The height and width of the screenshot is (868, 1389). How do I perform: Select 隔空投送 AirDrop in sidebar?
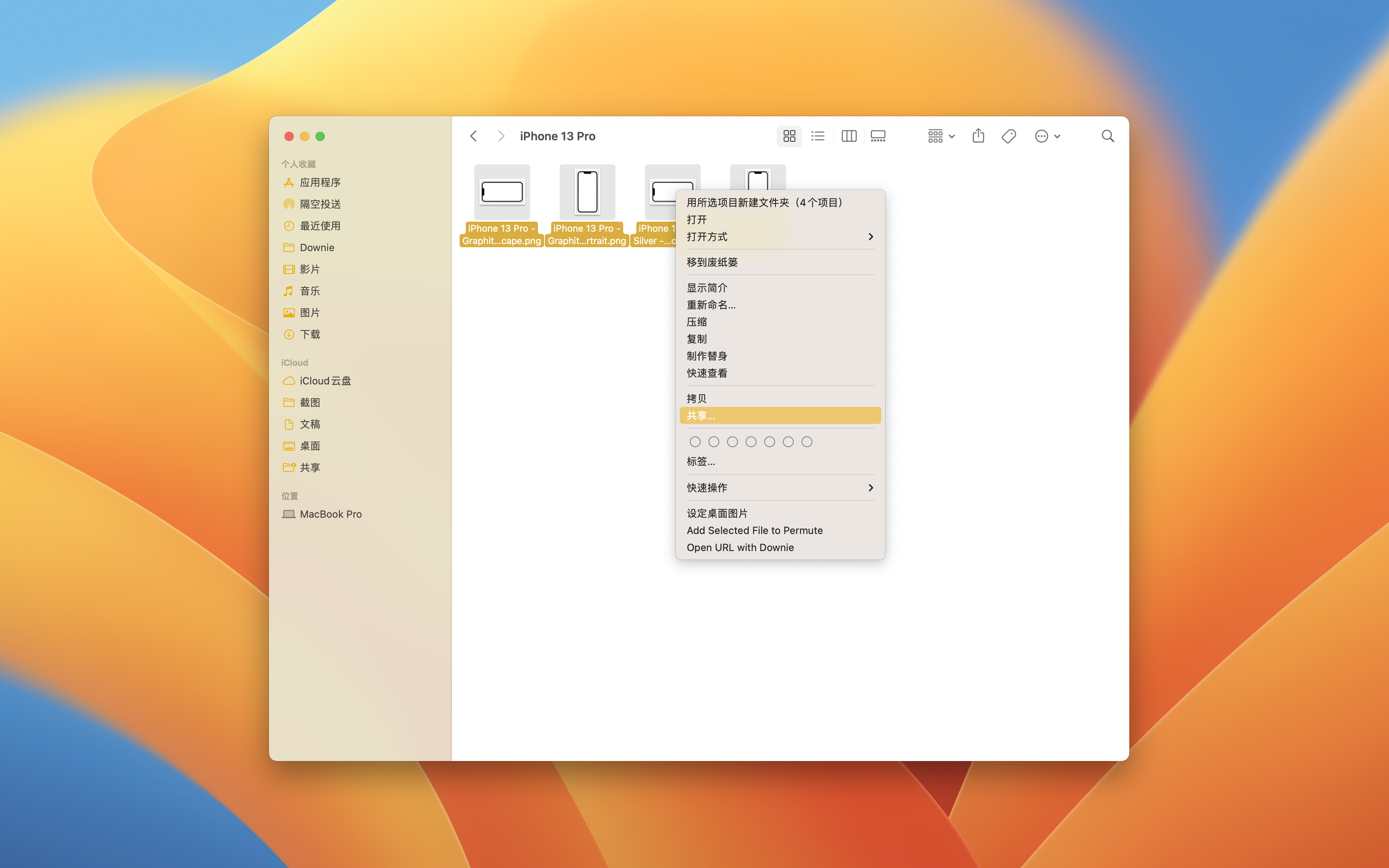click(360, 204)
